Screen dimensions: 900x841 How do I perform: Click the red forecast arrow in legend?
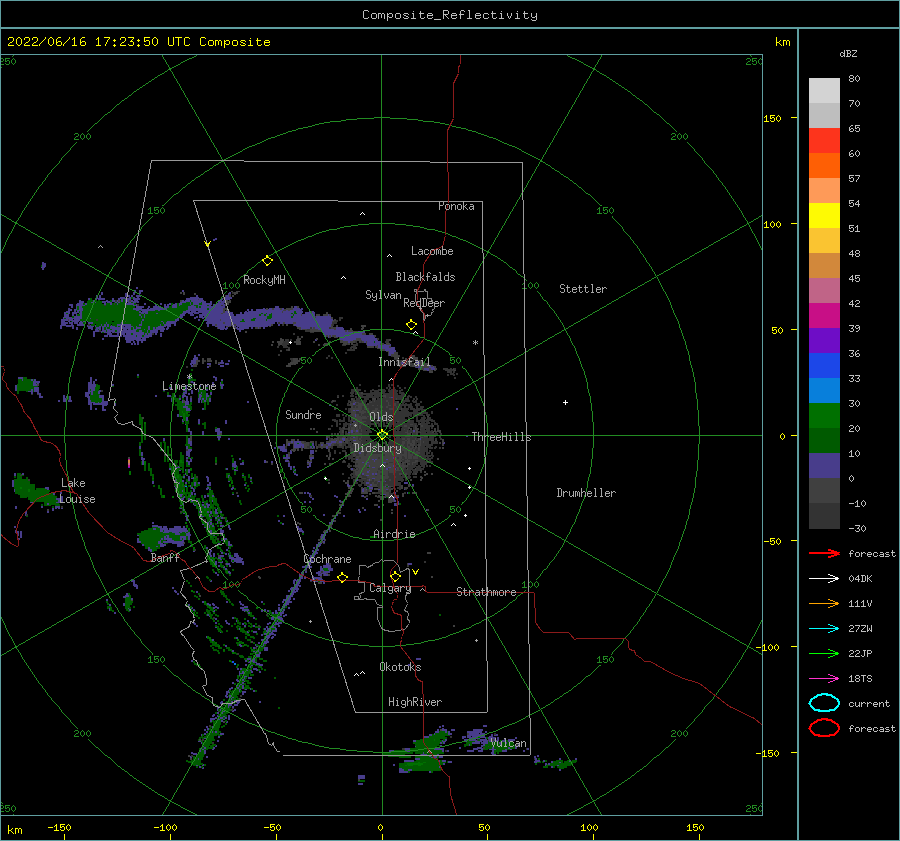pyautogui.click(x=824, y=553)
